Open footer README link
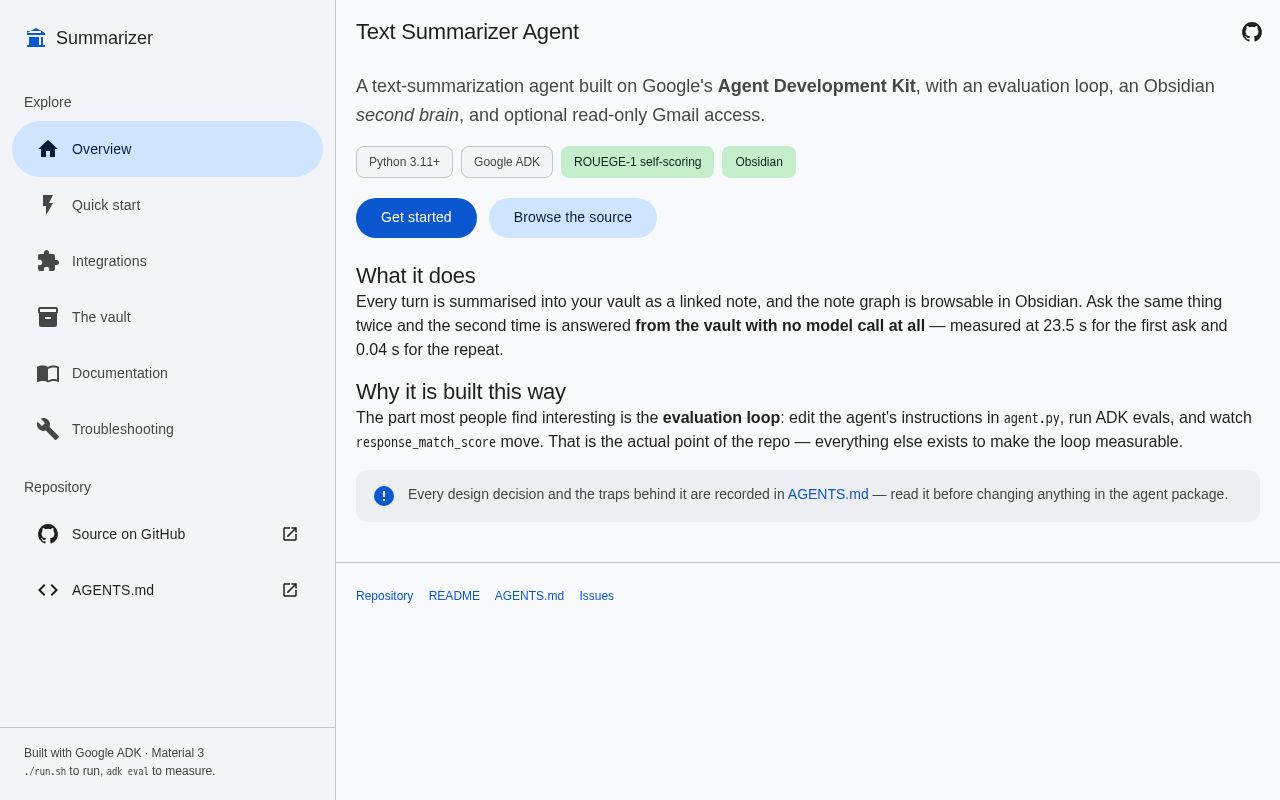Viewport: 1280px width, 800px height. (454, 596)
